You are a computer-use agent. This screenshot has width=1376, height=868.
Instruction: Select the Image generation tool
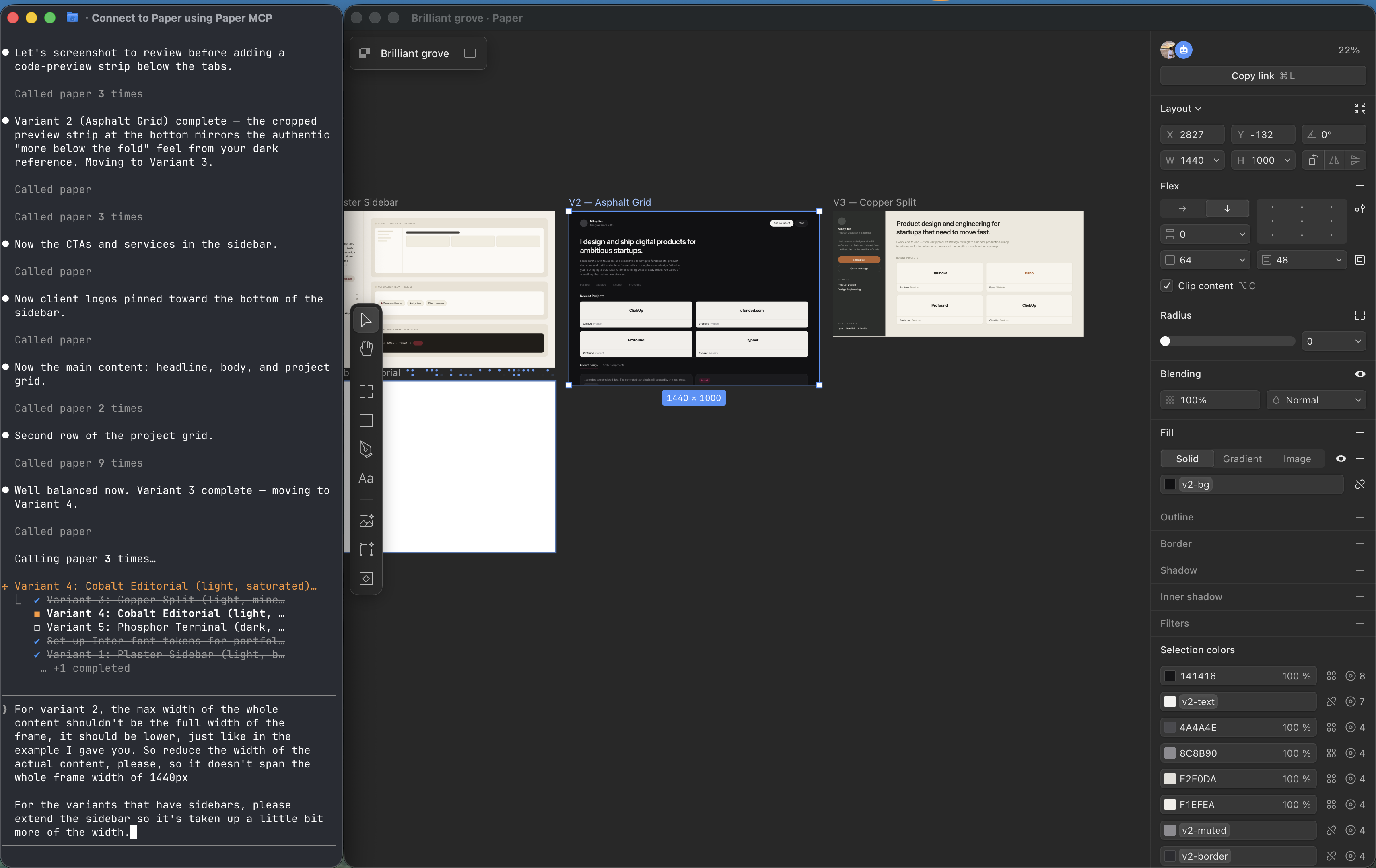[366, 520]
